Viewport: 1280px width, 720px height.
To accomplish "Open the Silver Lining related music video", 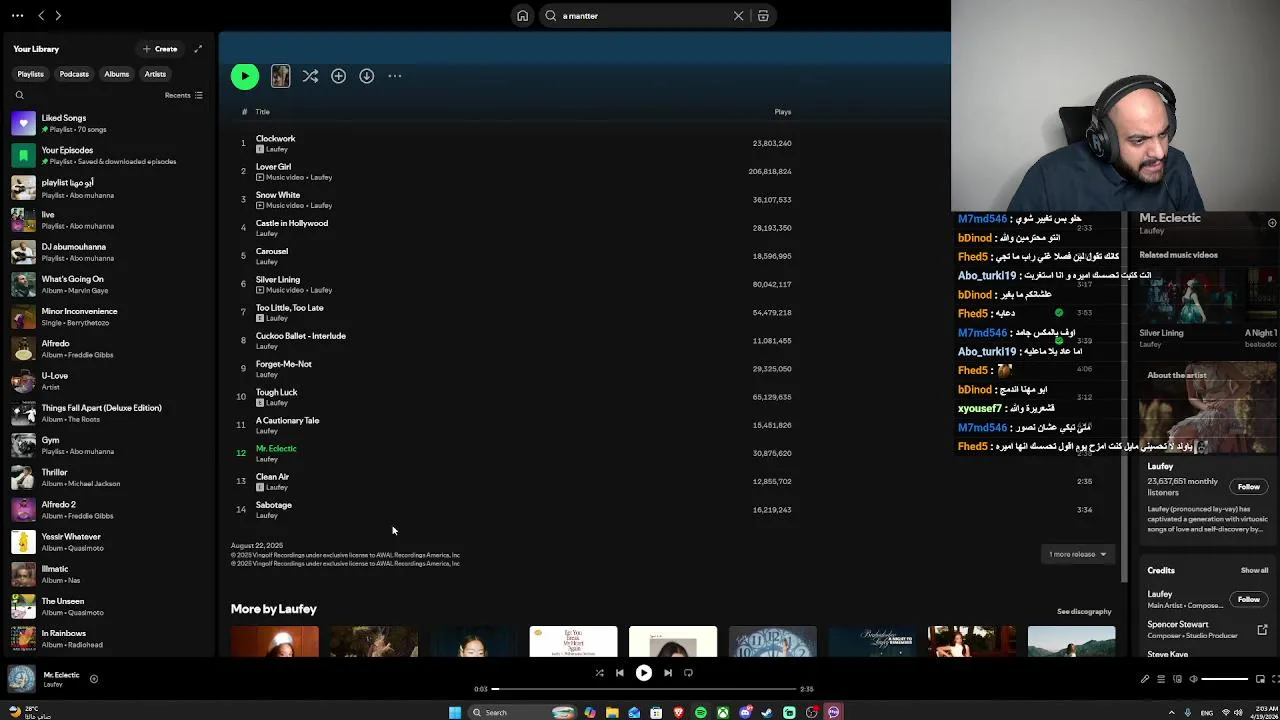I will click(x=1188, y=308).
